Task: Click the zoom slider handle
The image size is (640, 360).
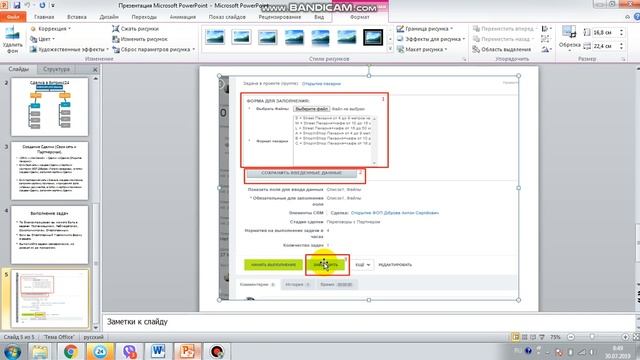Action: tap(592, 337)
